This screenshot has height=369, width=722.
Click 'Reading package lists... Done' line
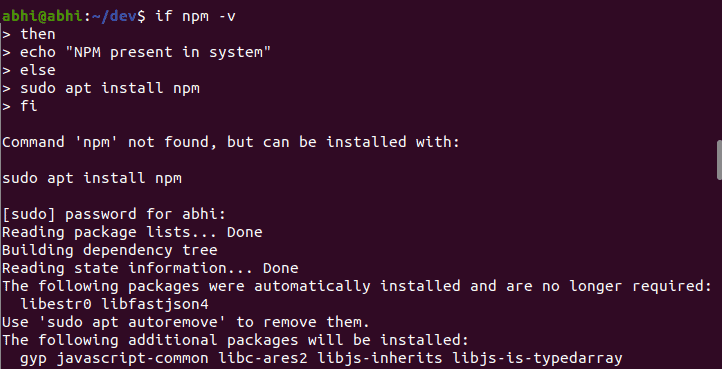132,232
